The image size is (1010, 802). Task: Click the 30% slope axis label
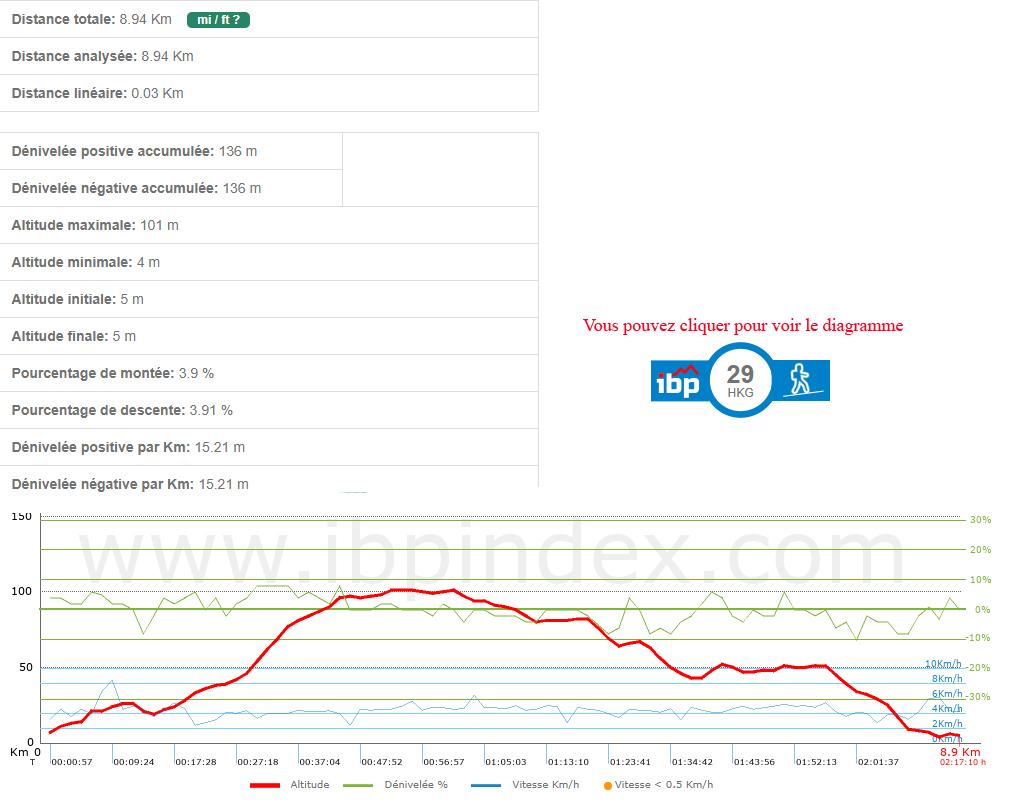(x=979, y=519)
